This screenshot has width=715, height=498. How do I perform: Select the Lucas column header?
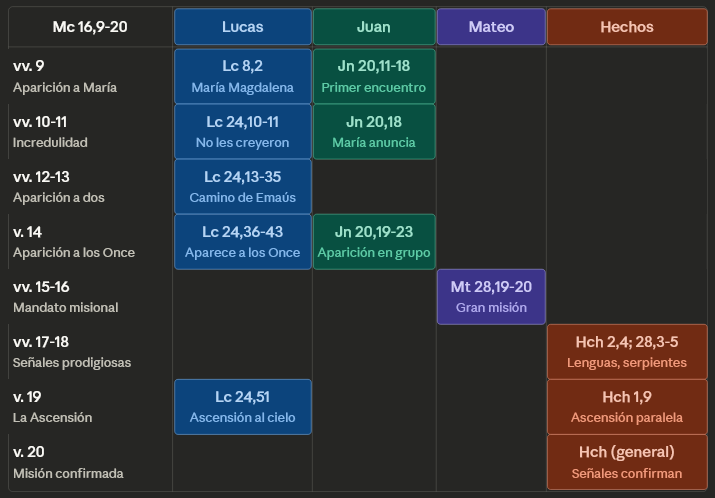coord(242,27)
